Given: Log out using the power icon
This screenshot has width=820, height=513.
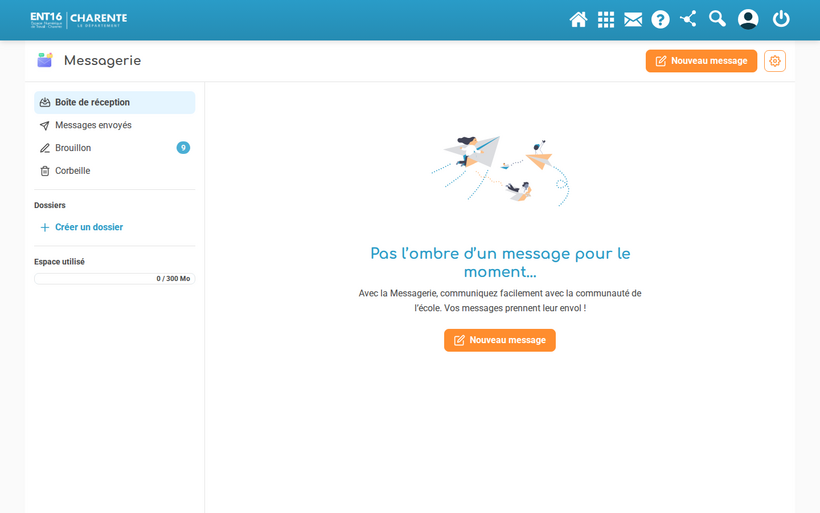Looking at the screenshot, I should point(781,19).
